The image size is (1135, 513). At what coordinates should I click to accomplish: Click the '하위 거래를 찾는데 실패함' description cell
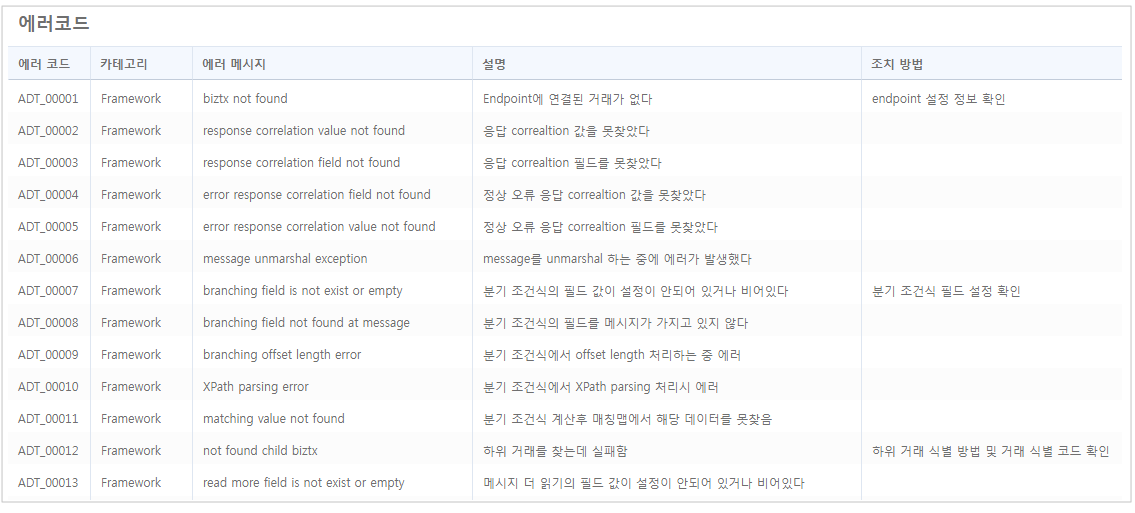click(x=555, y=451)
